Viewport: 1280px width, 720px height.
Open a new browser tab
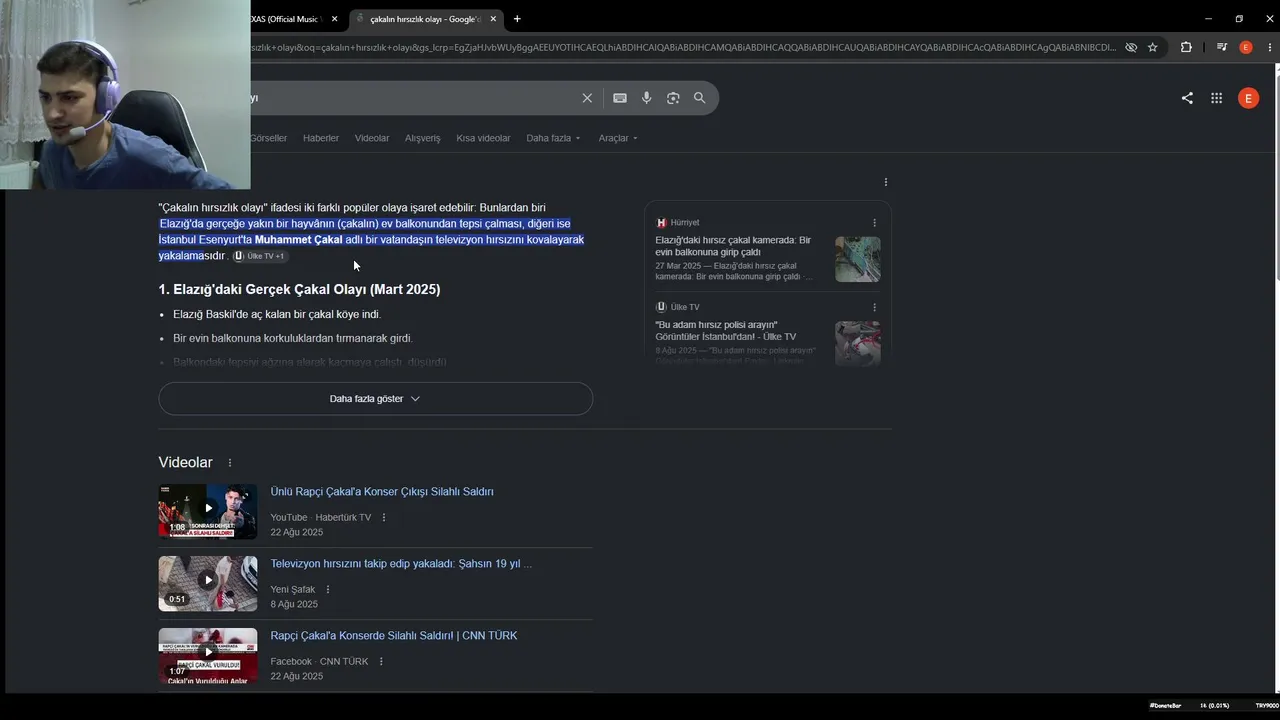[517, 19]
